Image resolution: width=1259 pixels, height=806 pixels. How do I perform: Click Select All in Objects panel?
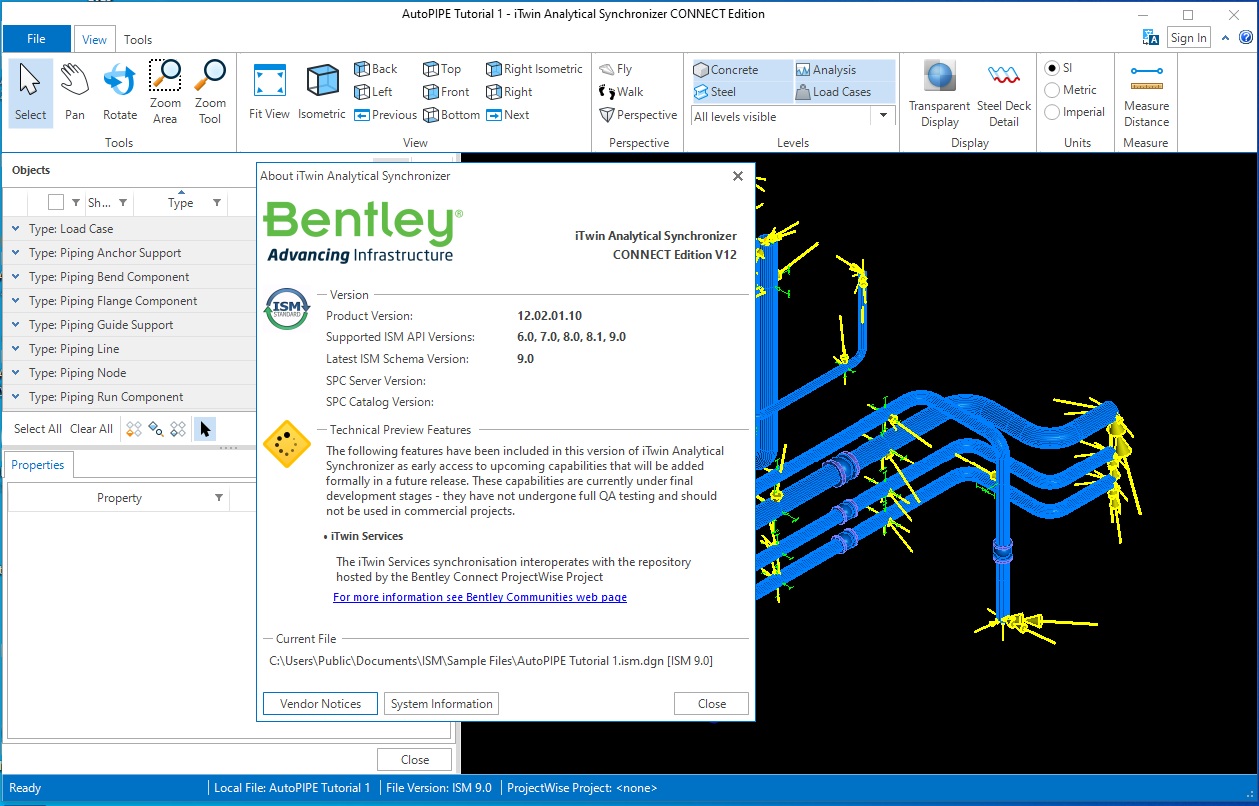(x=38, y=429)
